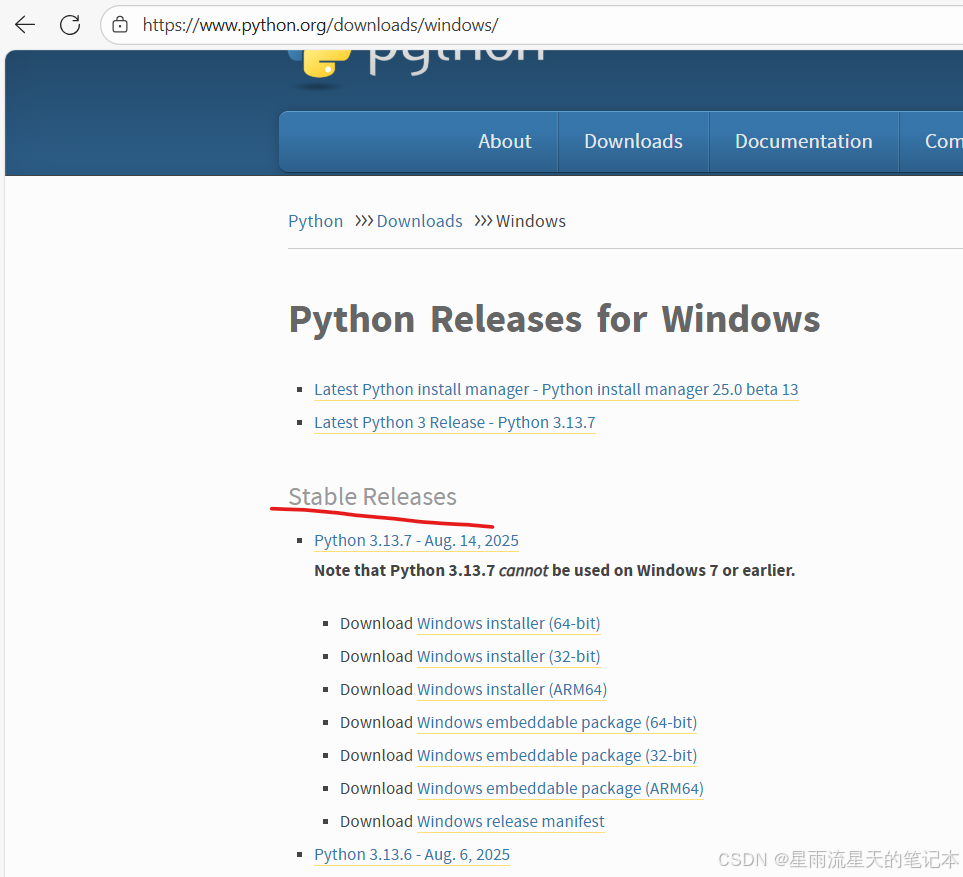
Task: Click the Stable Releases heading
Action: click(x=372, y=496)
